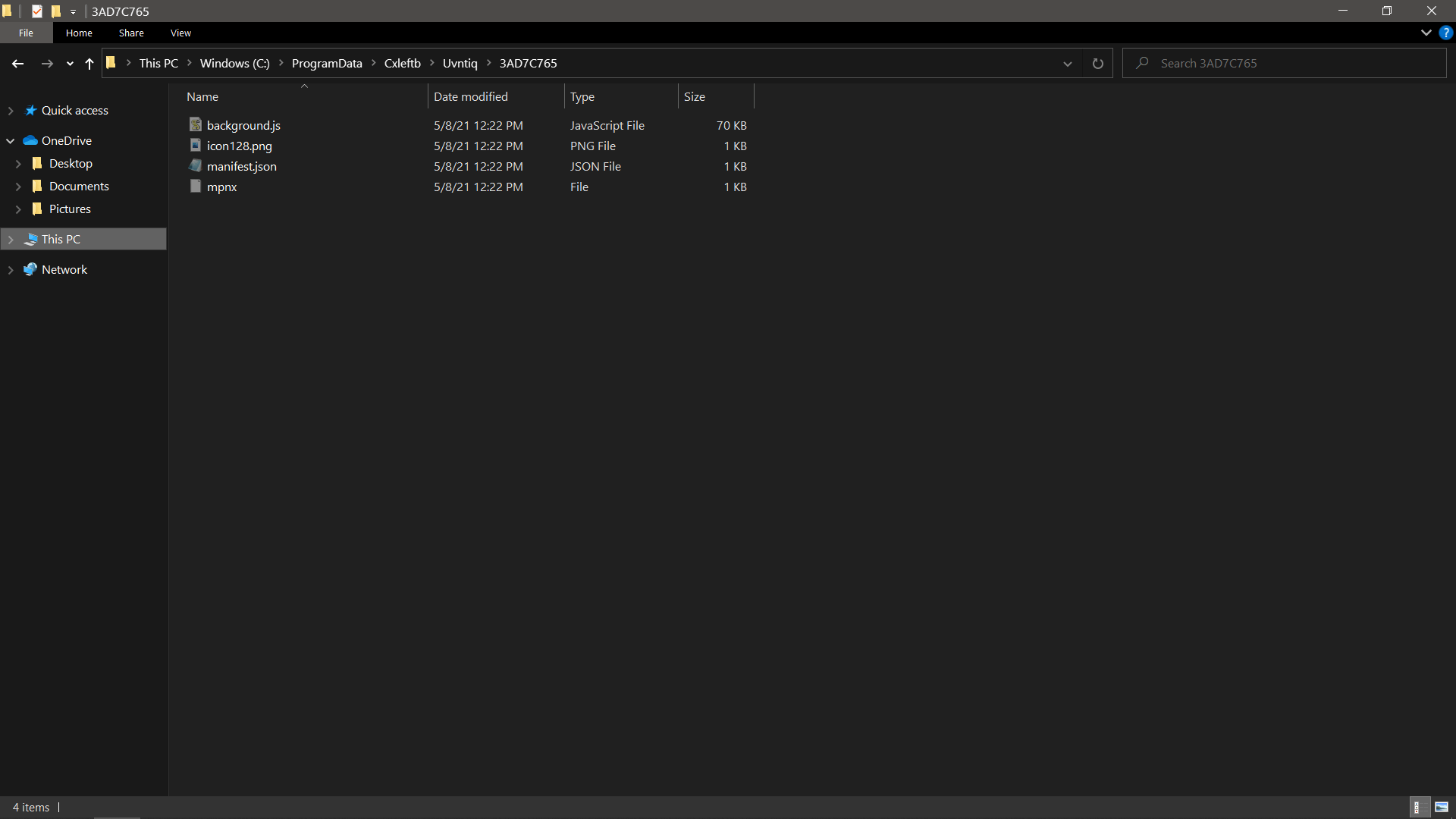Collapse the OneDrive tree node
1456x819 pixels.
[11, 141]
